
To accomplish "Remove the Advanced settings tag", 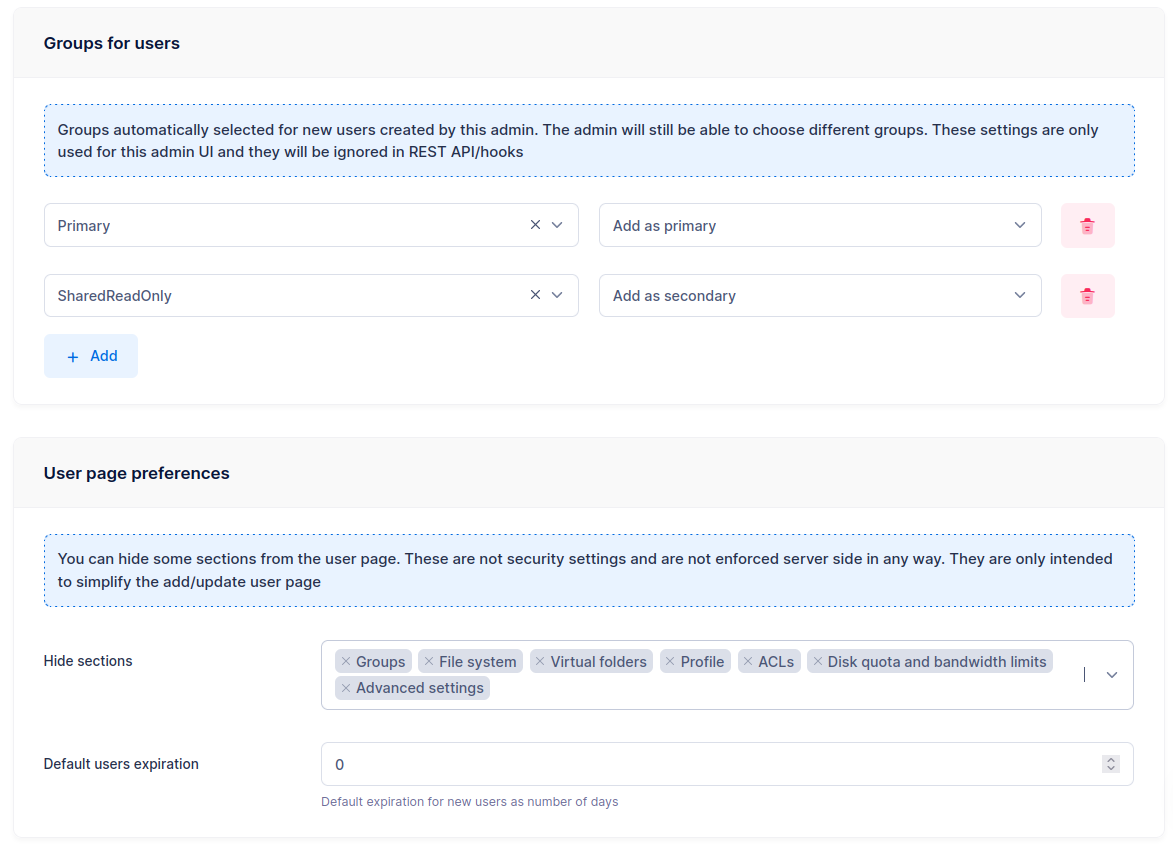I will [x=345, y=688].
